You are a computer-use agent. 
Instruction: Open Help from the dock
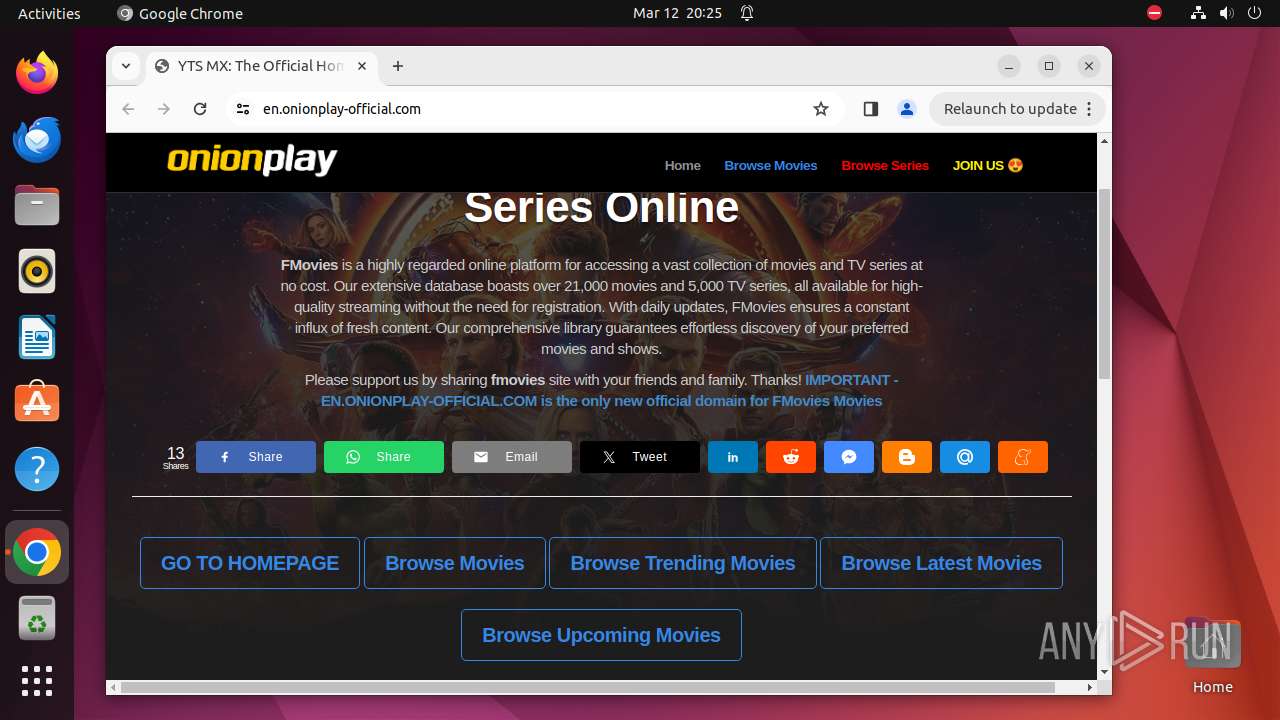click(37, 469)
